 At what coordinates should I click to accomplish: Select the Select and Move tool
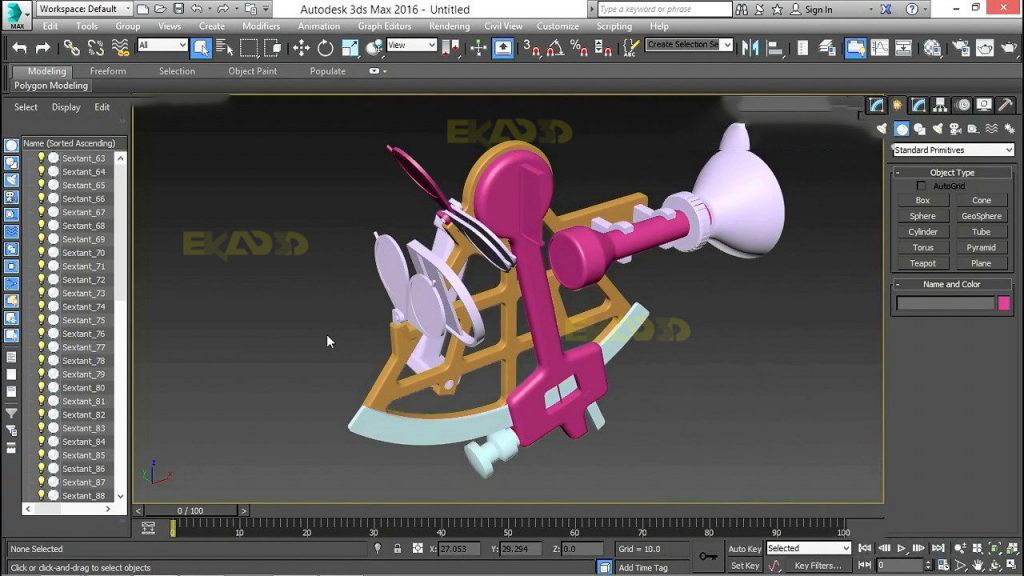tap(300, 47)
